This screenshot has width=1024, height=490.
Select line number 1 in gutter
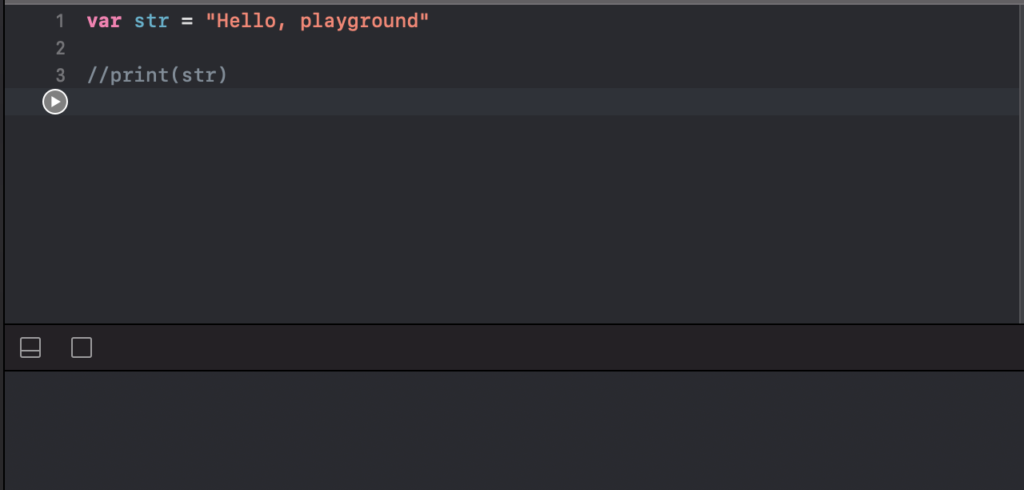pyautogui.click(x=60, y=22)
